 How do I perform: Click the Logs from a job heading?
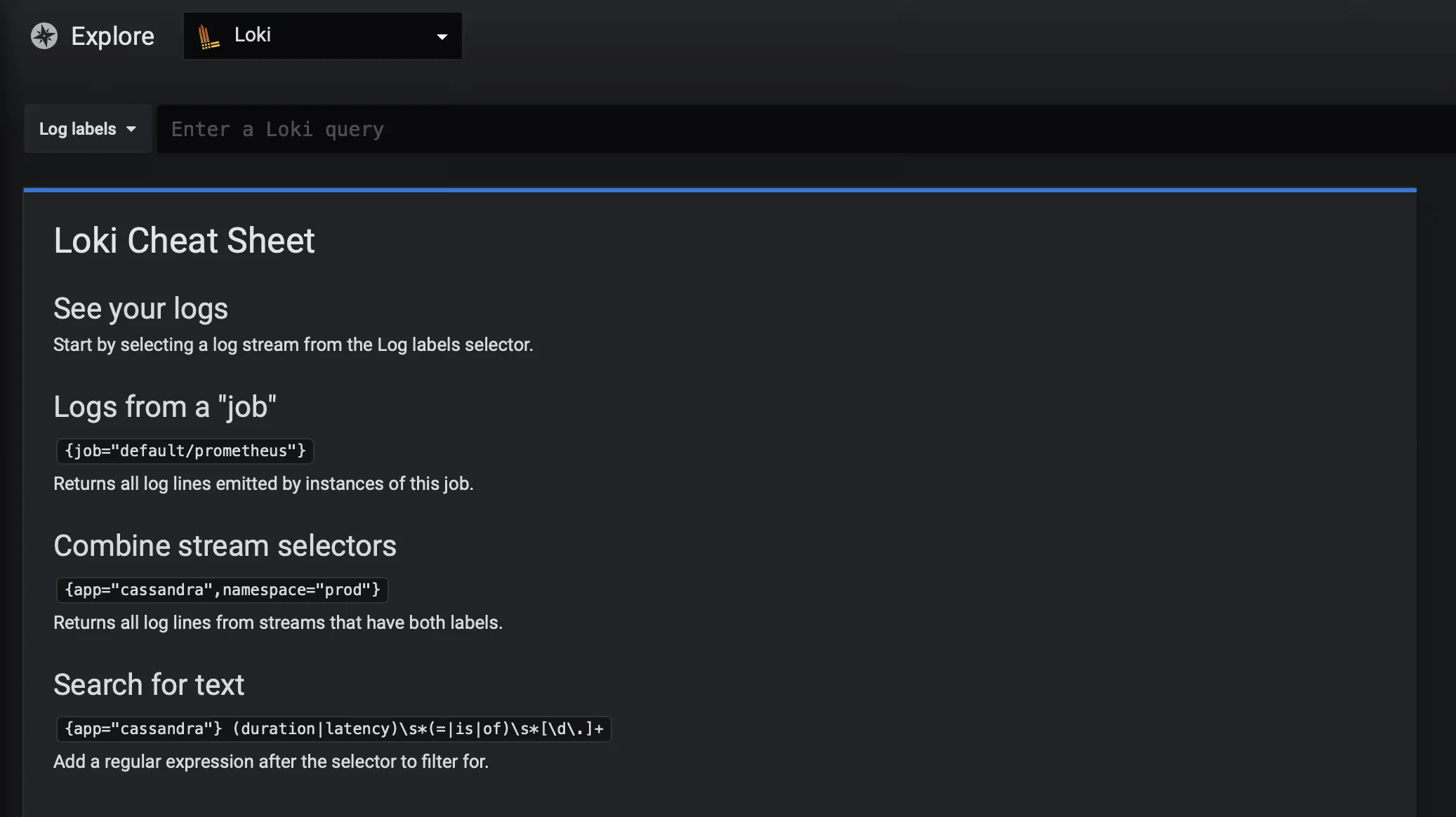click(165, 406)
